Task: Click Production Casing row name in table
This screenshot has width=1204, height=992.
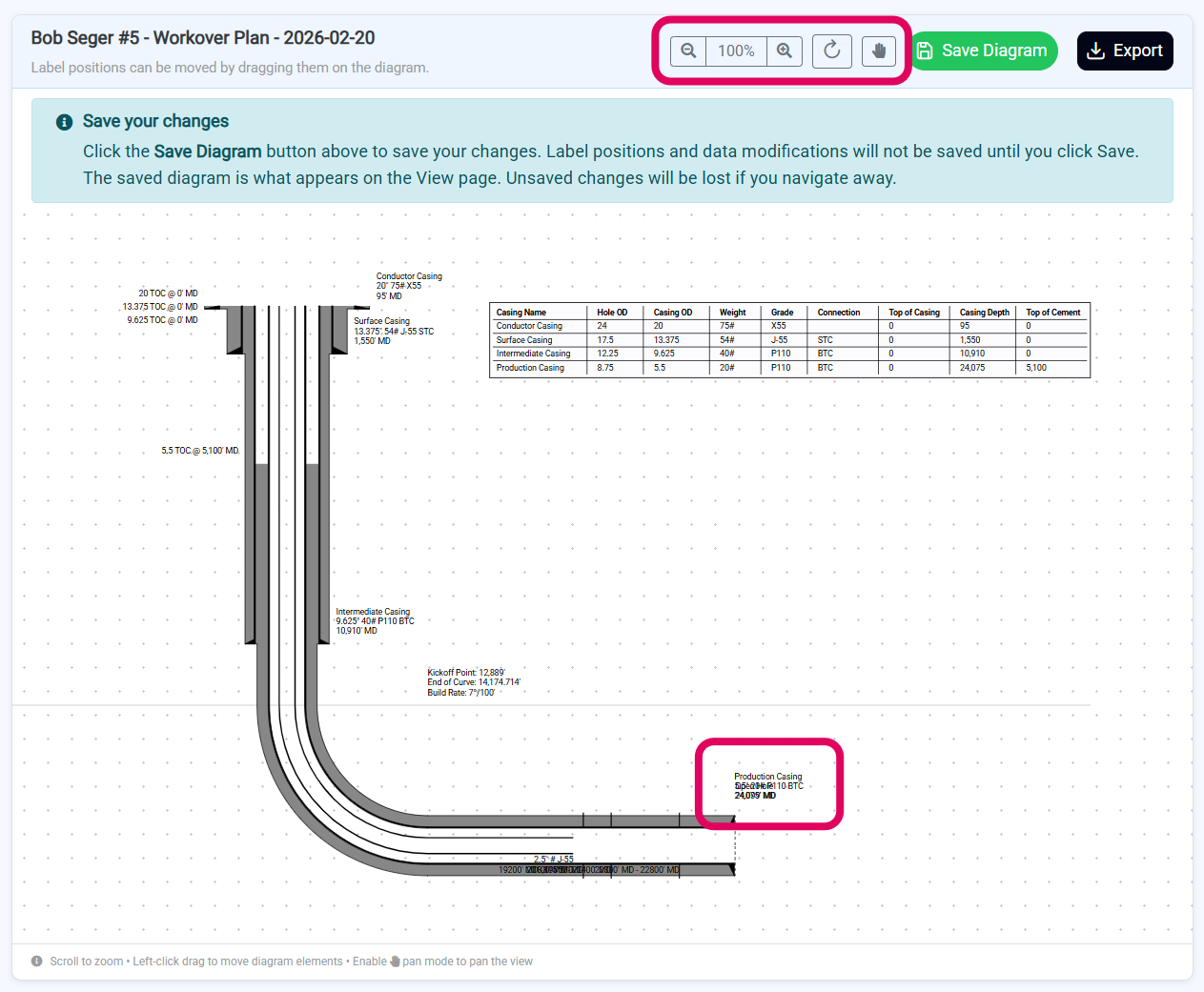Action: pyautogui.click(x=530, y=368)
